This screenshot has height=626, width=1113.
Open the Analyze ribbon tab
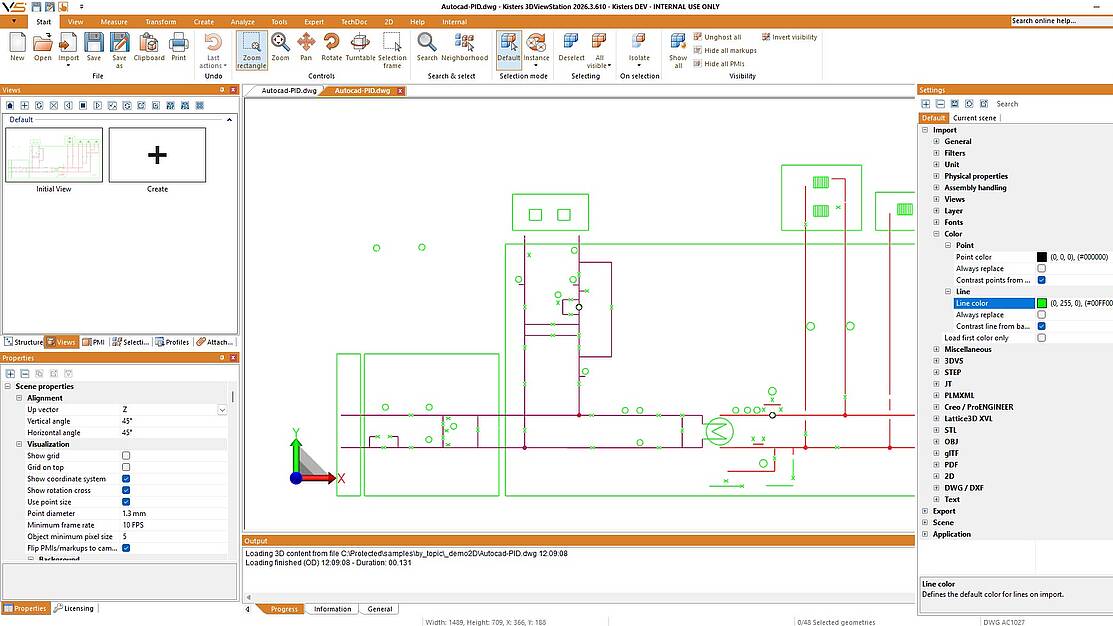pyautogui.click(x=242, y=22)
